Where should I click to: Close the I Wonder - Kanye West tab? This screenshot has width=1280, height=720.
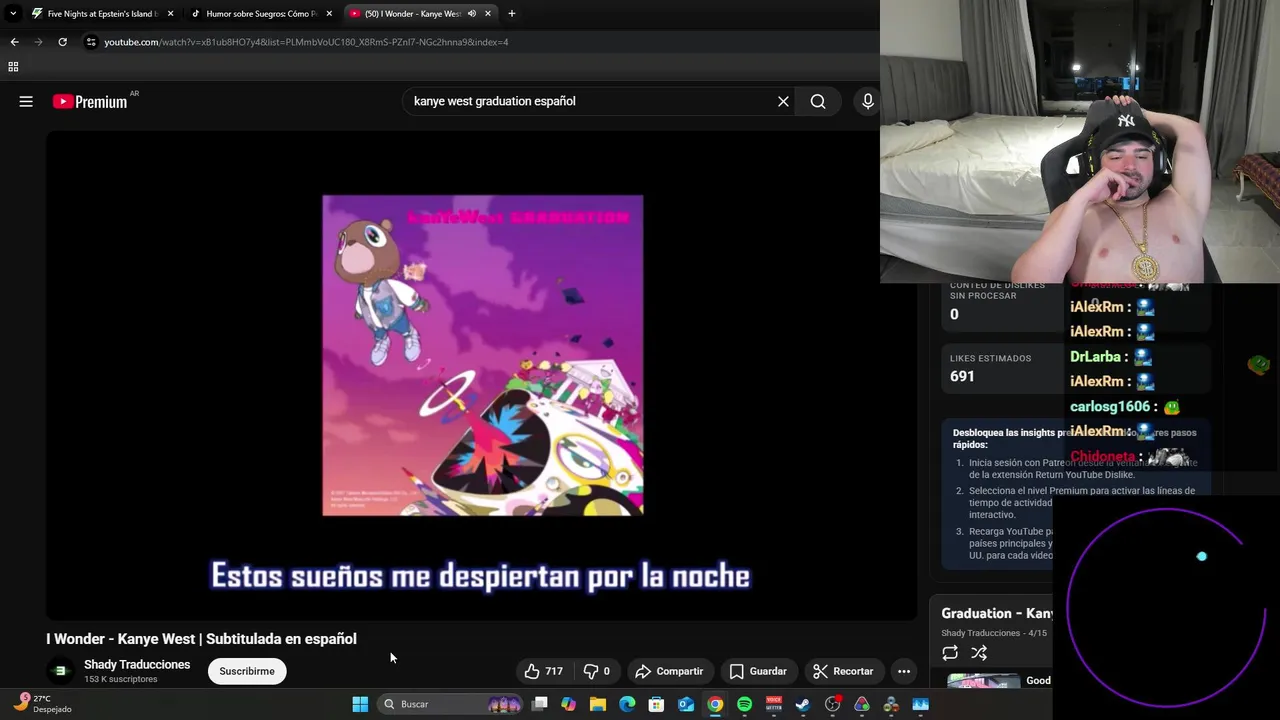coord(489,14)
